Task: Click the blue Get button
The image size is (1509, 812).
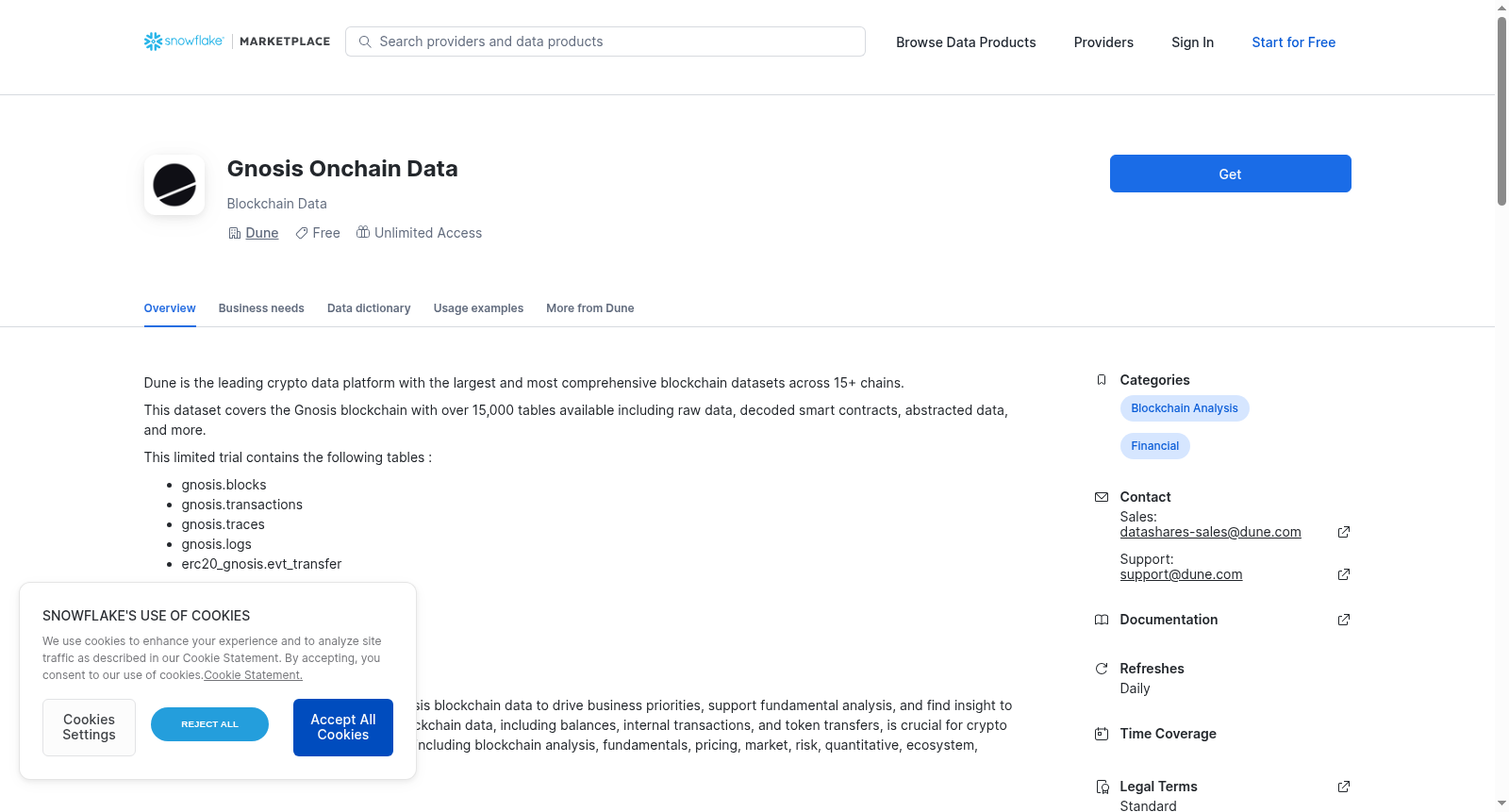Action: (x=1230, y=174)
